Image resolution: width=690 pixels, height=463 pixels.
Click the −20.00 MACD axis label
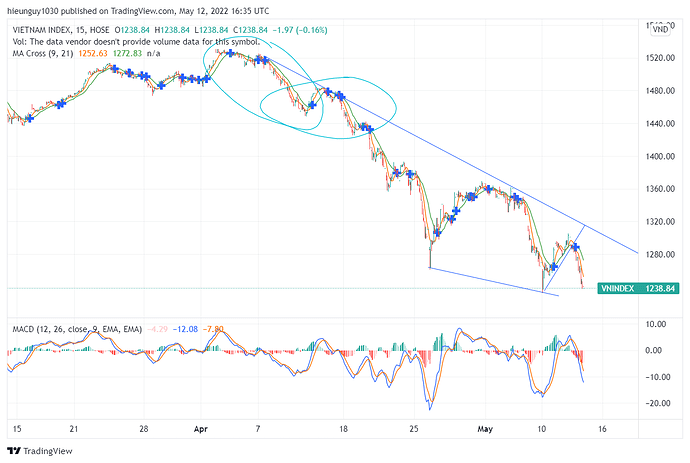(x=657, y=403)
